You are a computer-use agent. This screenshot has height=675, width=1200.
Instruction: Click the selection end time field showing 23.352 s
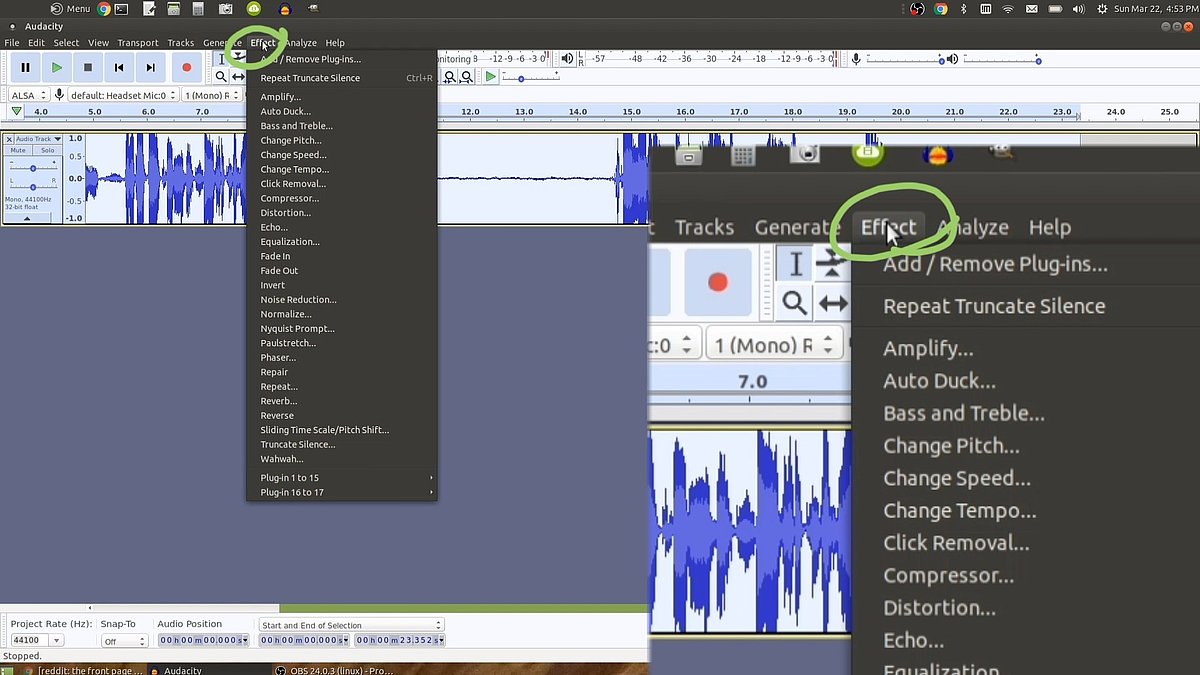(x=399, y=640)
